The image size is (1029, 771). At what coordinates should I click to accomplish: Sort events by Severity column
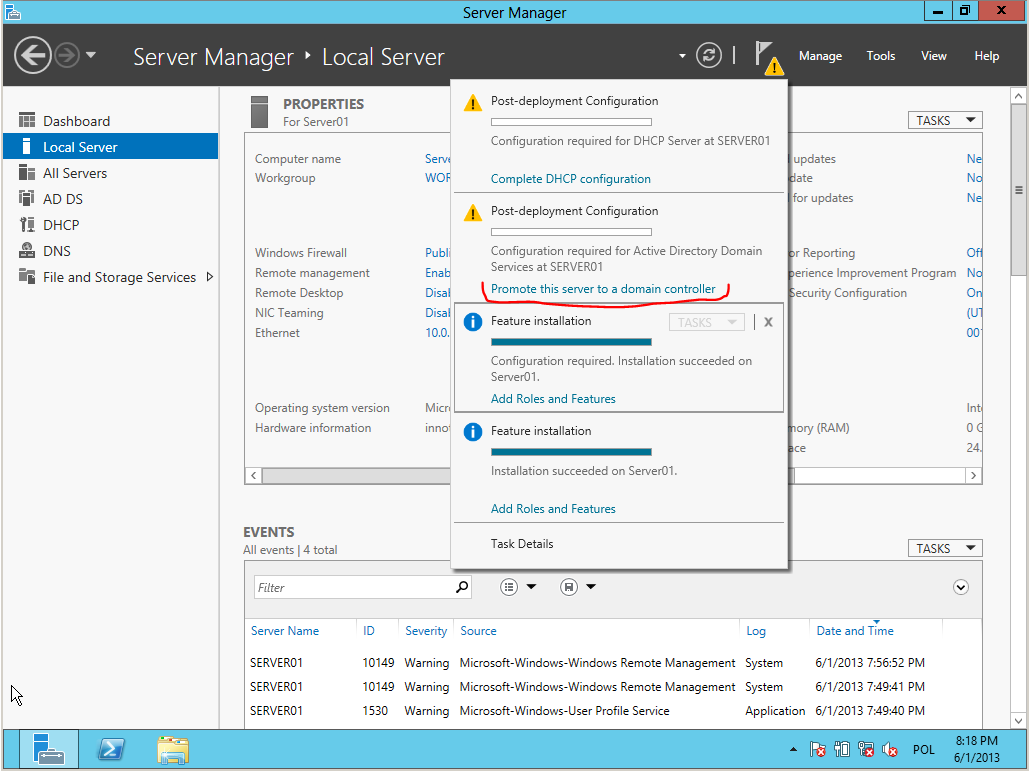(x=426, y=631)
